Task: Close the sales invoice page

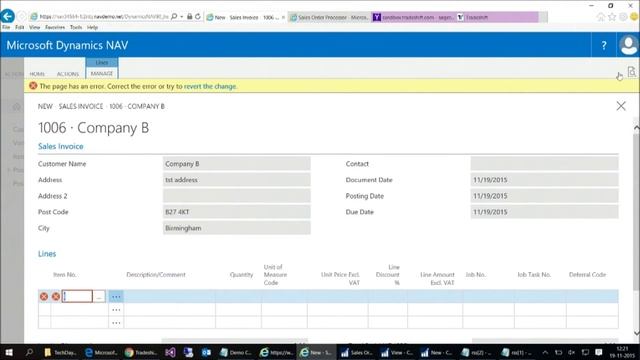Action: pos(621,106)
